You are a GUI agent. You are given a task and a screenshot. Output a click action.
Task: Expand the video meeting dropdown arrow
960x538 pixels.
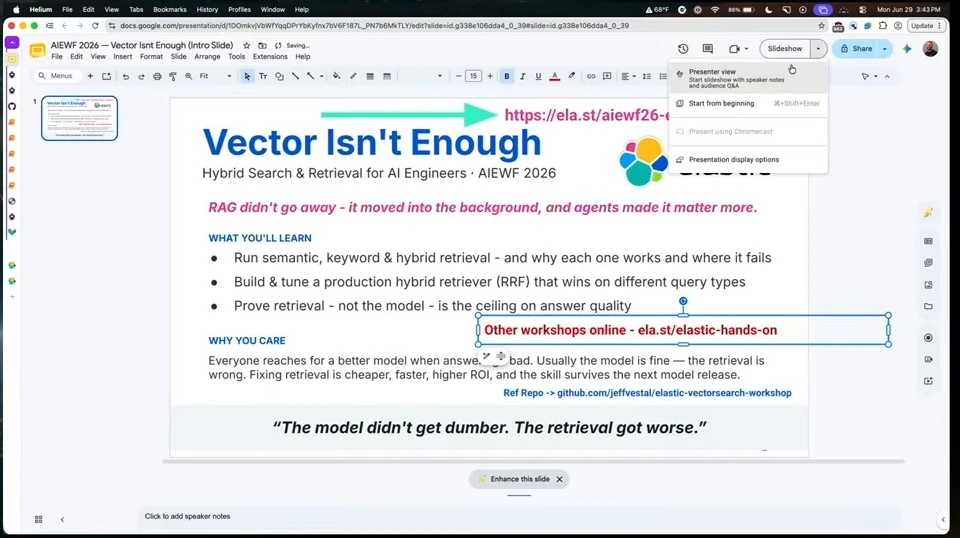[x=746, y=49]
